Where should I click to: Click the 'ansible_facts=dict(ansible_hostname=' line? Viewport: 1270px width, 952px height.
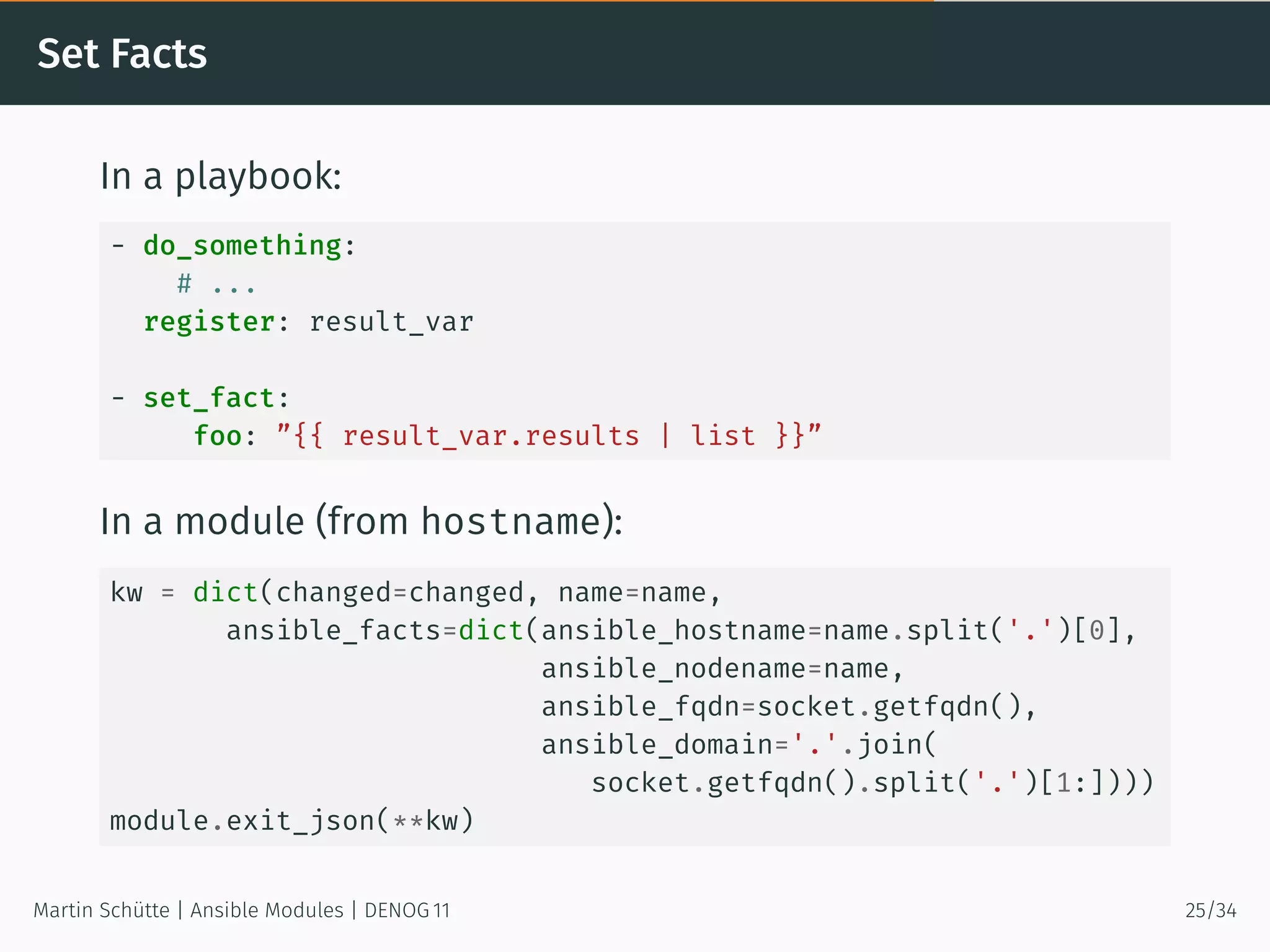[x=681, y=631]
